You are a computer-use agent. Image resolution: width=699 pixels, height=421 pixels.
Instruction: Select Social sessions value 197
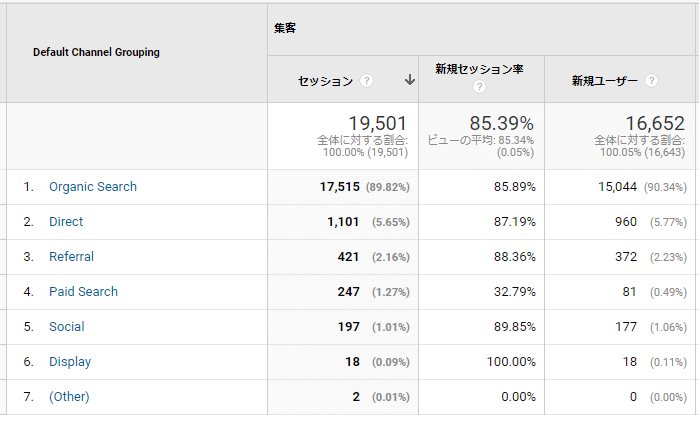(x=349, y=327)
